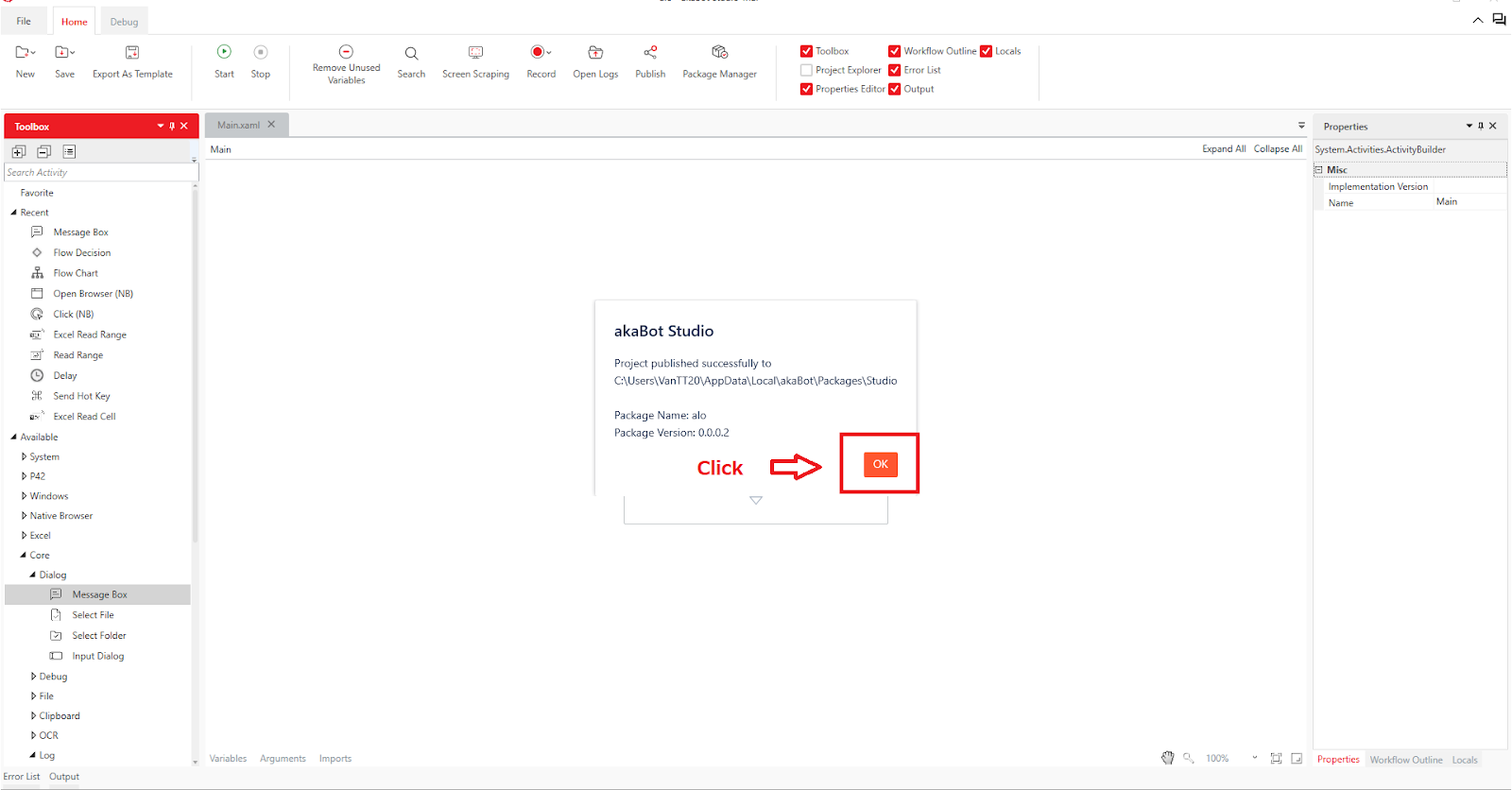This screenshot has width=1512, height=790.
Task: Click the Record icon
Action: [x=541, y=52]
